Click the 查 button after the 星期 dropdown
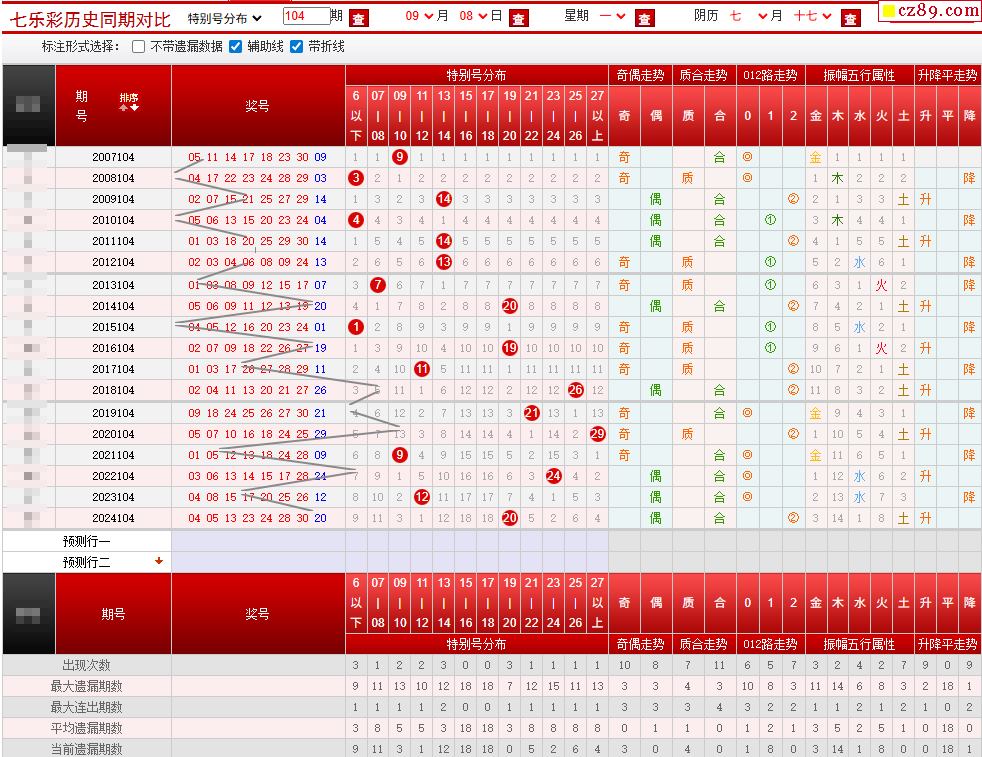 644,19
